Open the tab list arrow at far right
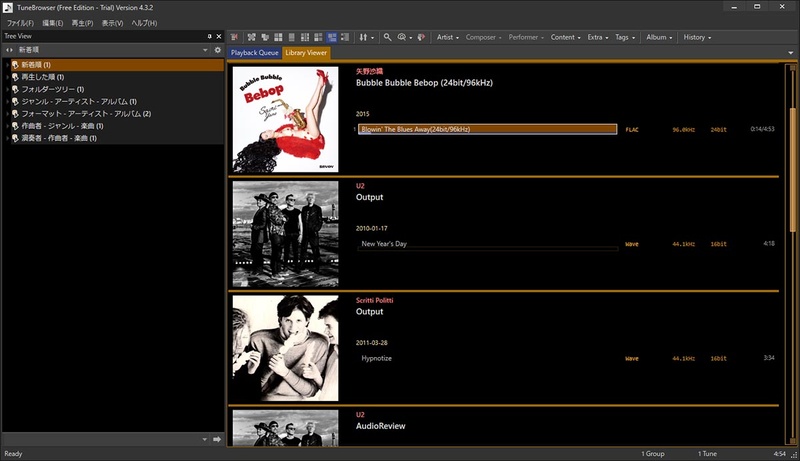Viewport: 800px width, 461px height. pyautogui.click(x=791, y=53)
